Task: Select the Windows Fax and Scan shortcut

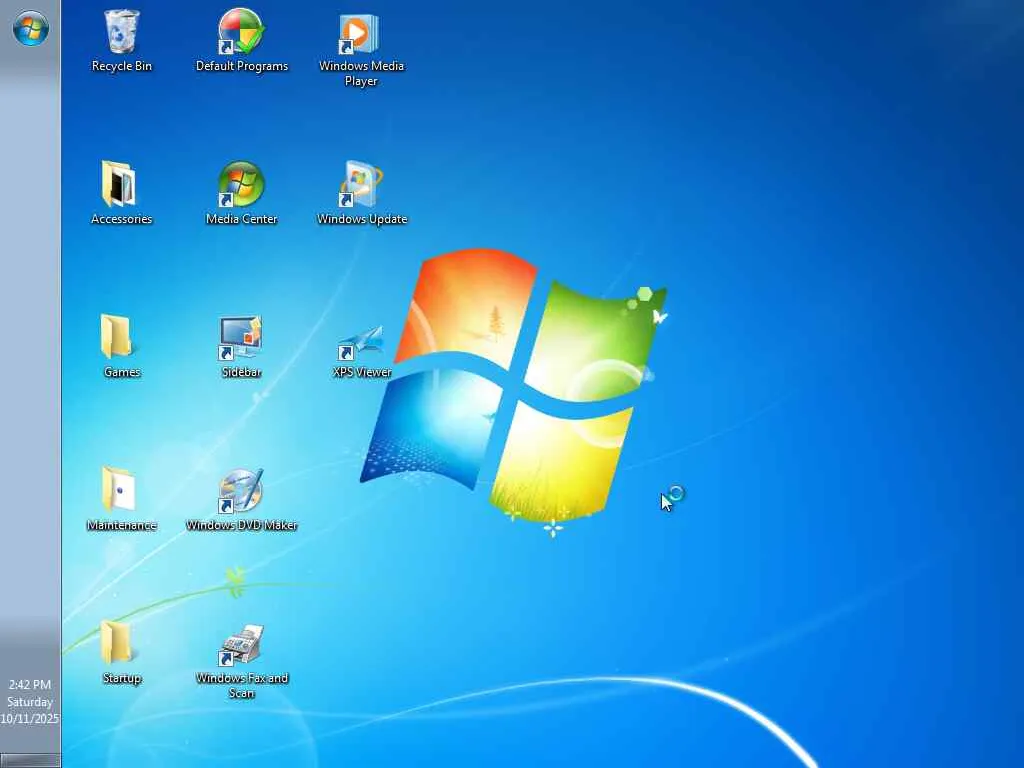Action: 242,661
